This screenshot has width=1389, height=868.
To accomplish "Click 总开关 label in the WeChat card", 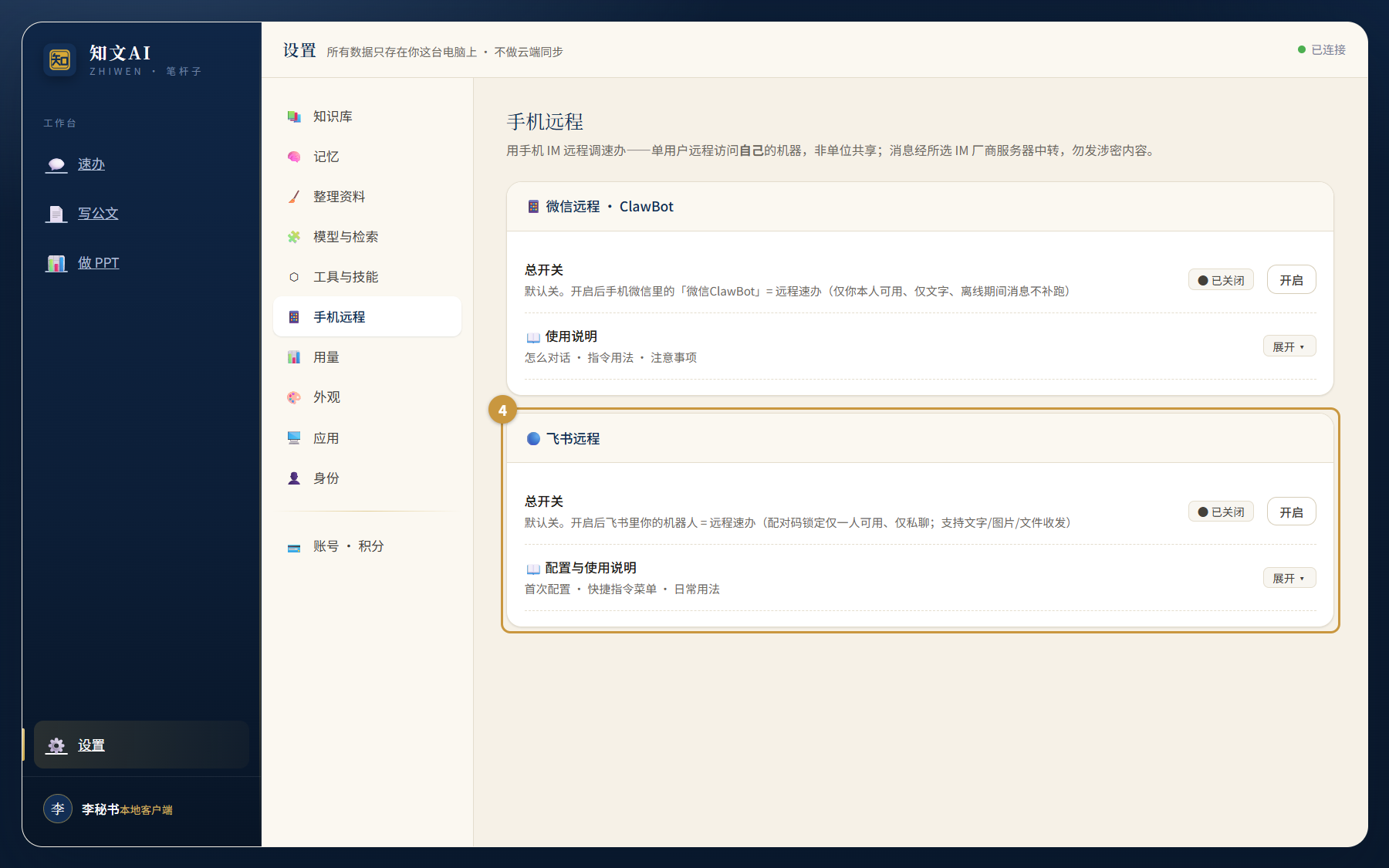I will (x=544, y=270).
